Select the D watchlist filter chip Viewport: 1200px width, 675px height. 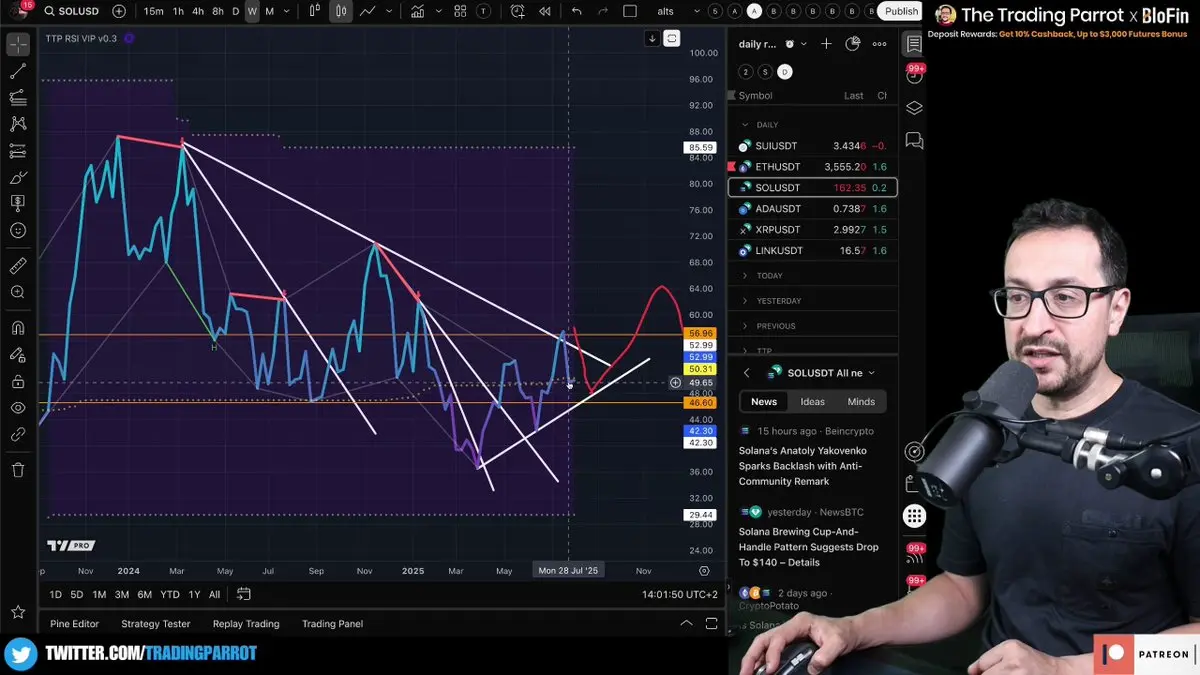[785, 72]
